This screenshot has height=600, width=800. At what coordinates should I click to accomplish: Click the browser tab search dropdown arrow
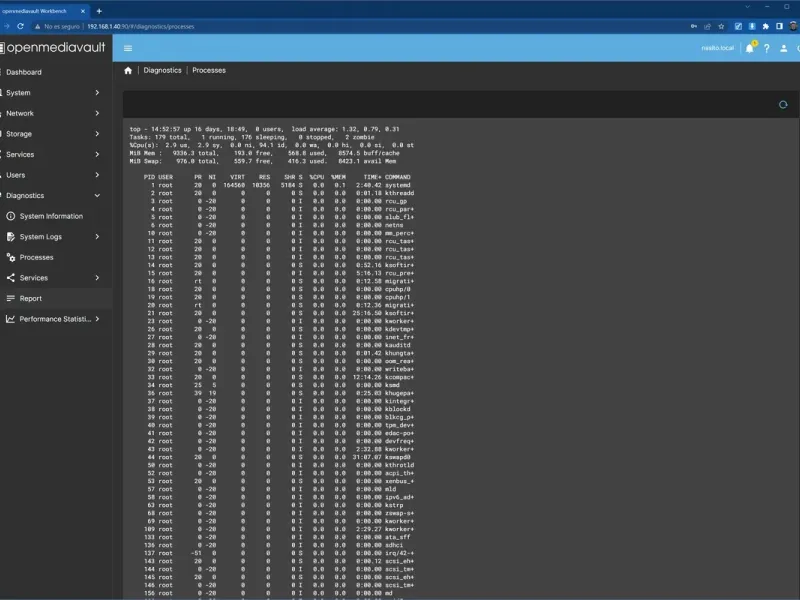pos(747,7)
